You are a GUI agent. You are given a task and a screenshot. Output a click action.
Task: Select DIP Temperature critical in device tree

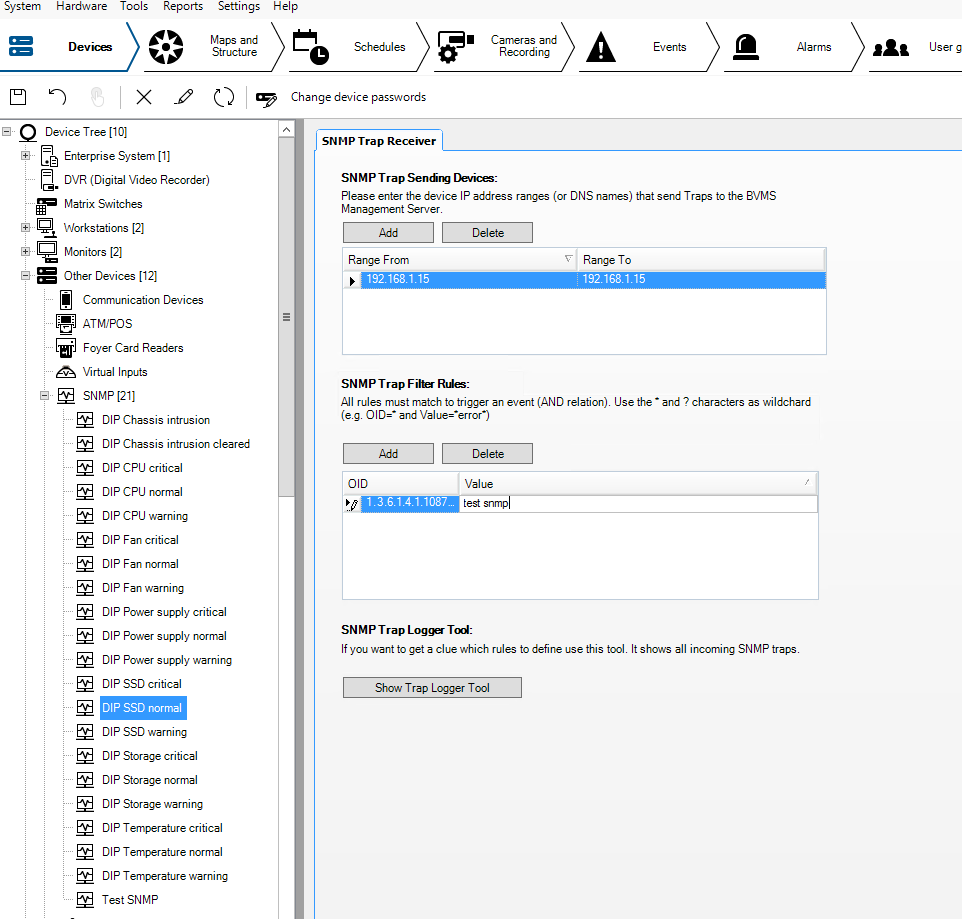(x=162, y=828)
